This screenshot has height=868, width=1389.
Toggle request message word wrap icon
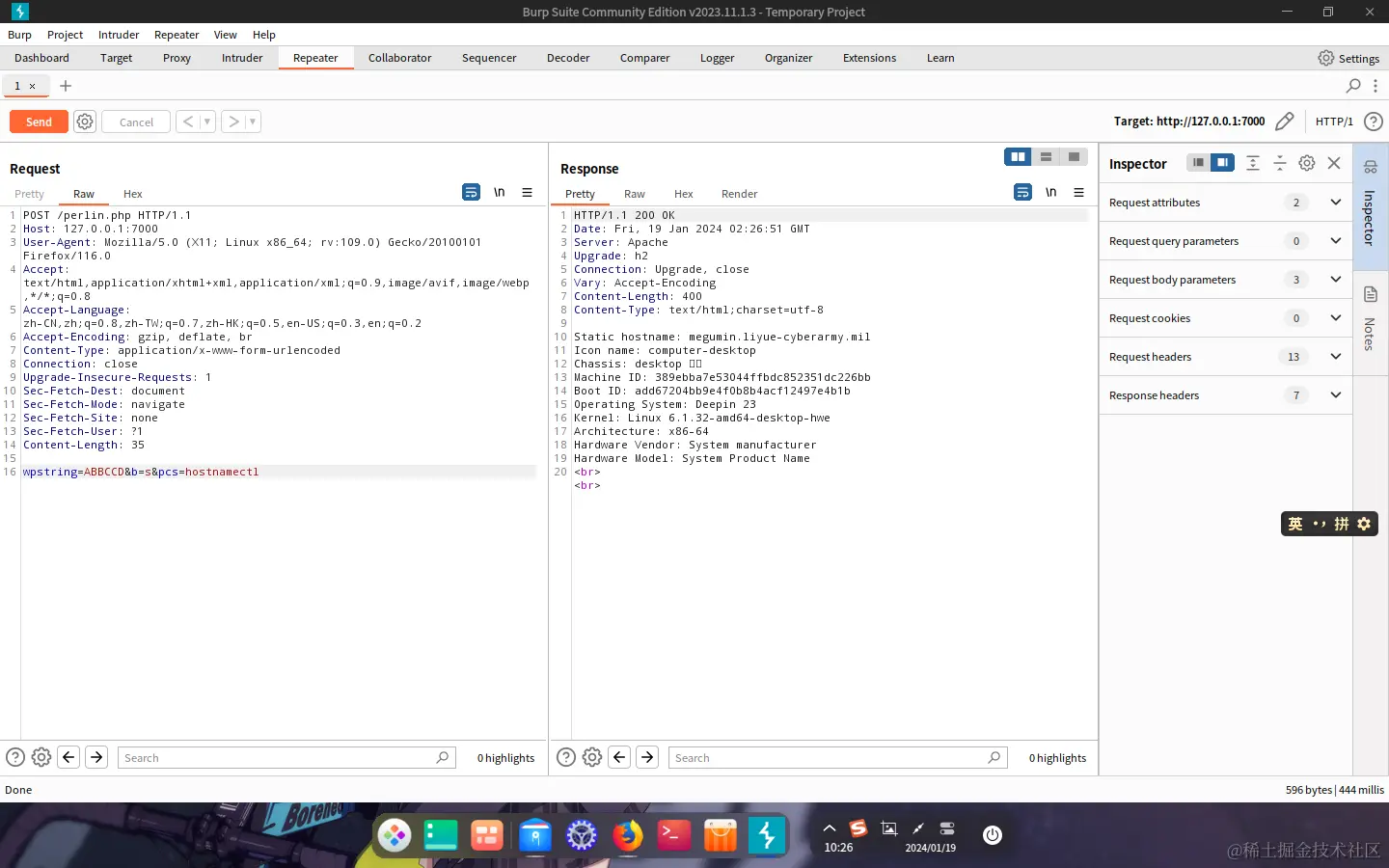tap(471, 192)
